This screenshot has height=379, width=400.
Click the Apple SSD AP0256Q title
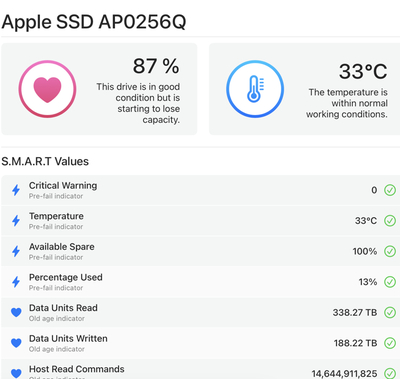click(94, 22)
